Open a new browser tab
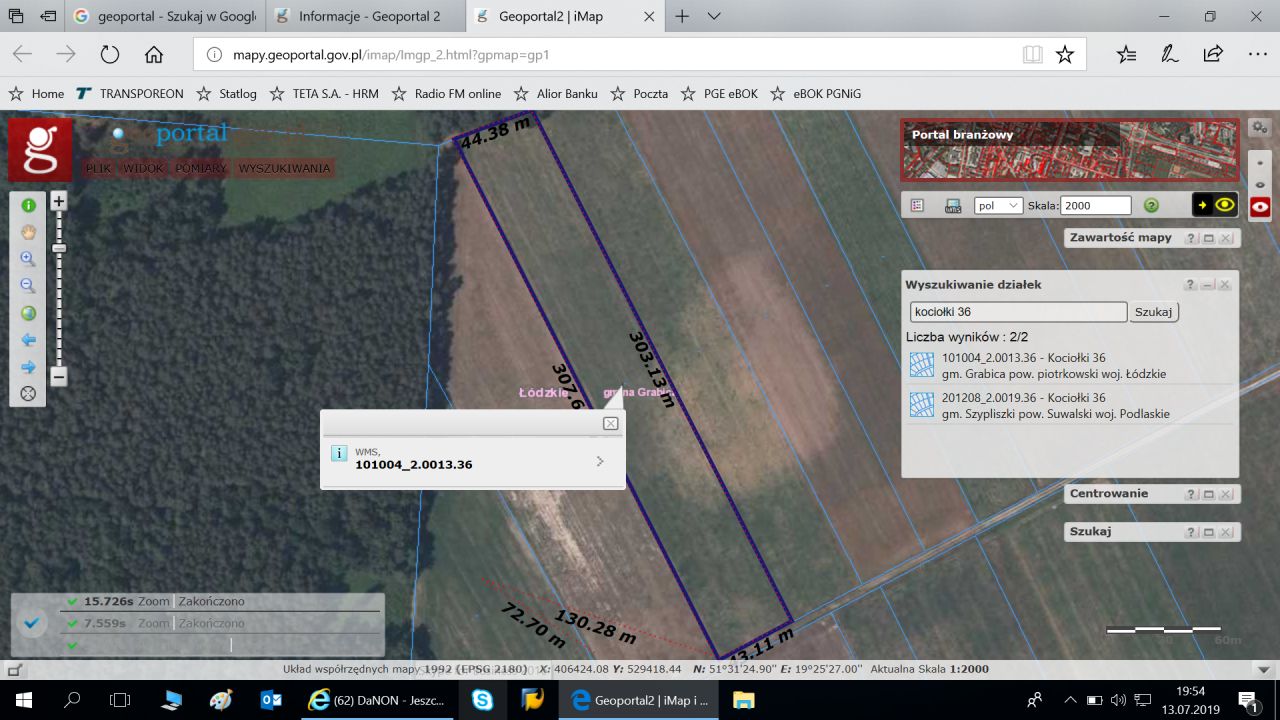The width and height of the screenshot is (1280, 720). pyautogui.click(x=682, y=17)
